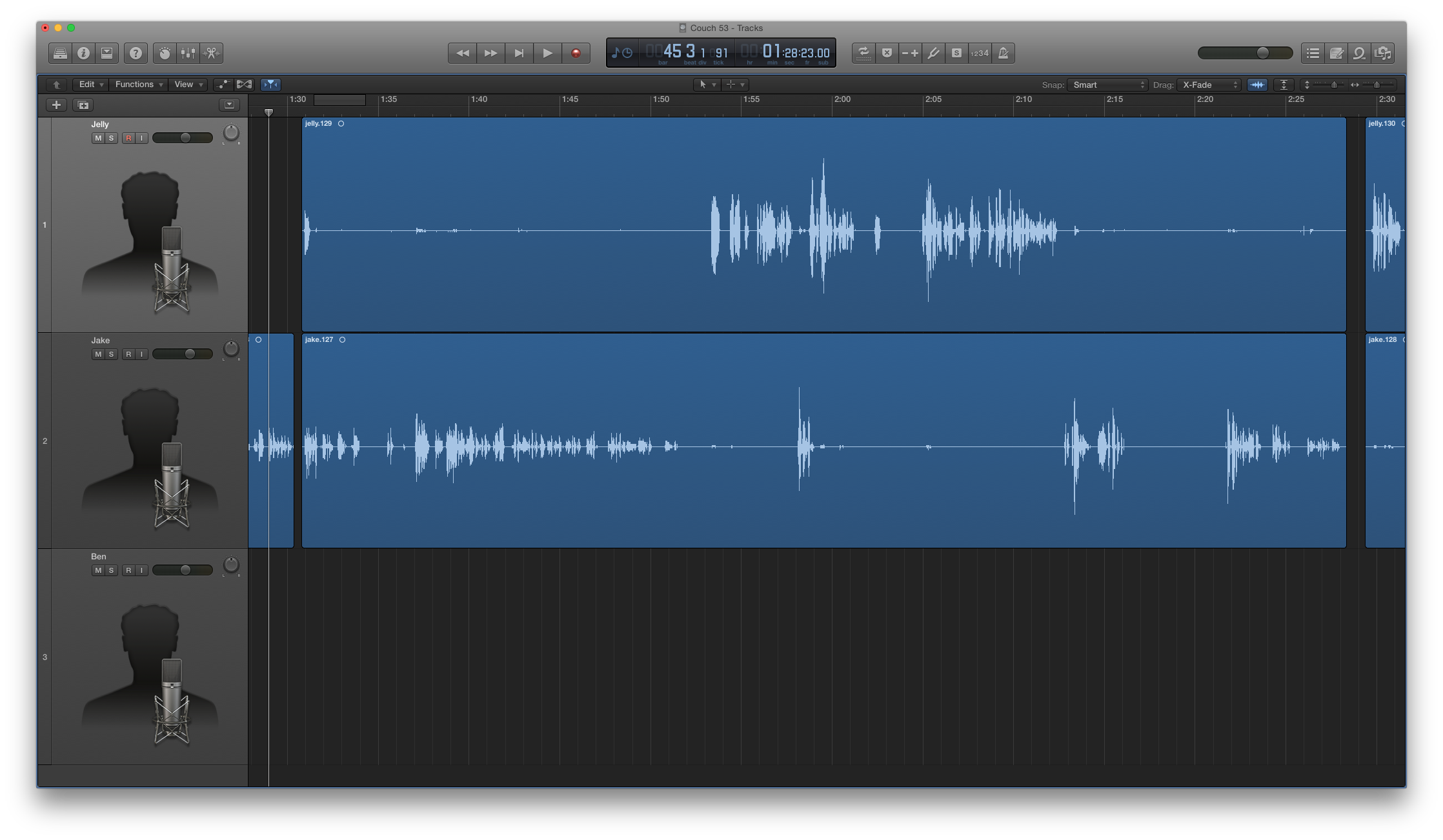Open the List Editors
The image size is (1443, 840).
1313,53
